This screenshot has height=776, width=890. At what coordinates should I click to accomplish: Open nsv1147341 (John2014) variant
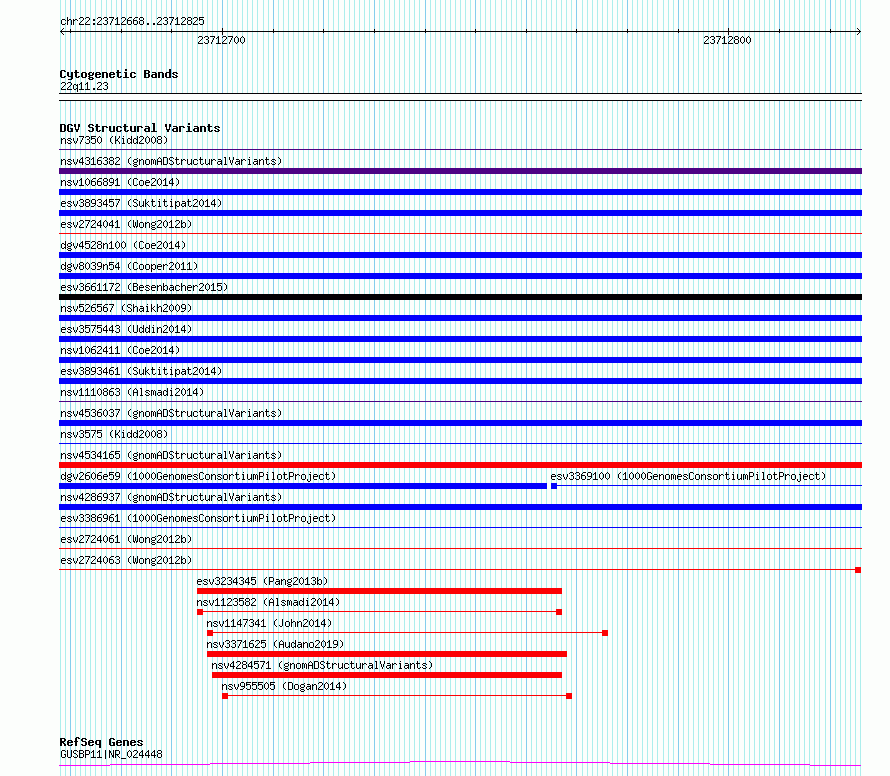click(269, 623)
